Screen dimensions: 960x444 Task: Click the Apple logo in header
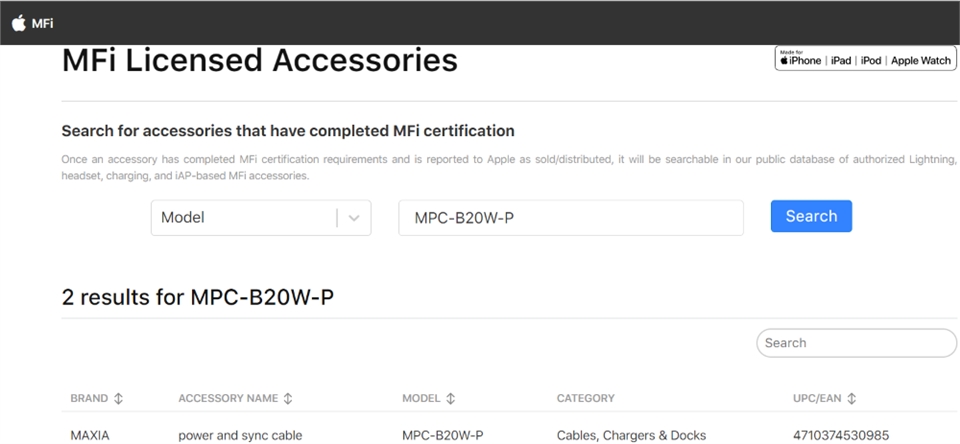tap(19, 23)
